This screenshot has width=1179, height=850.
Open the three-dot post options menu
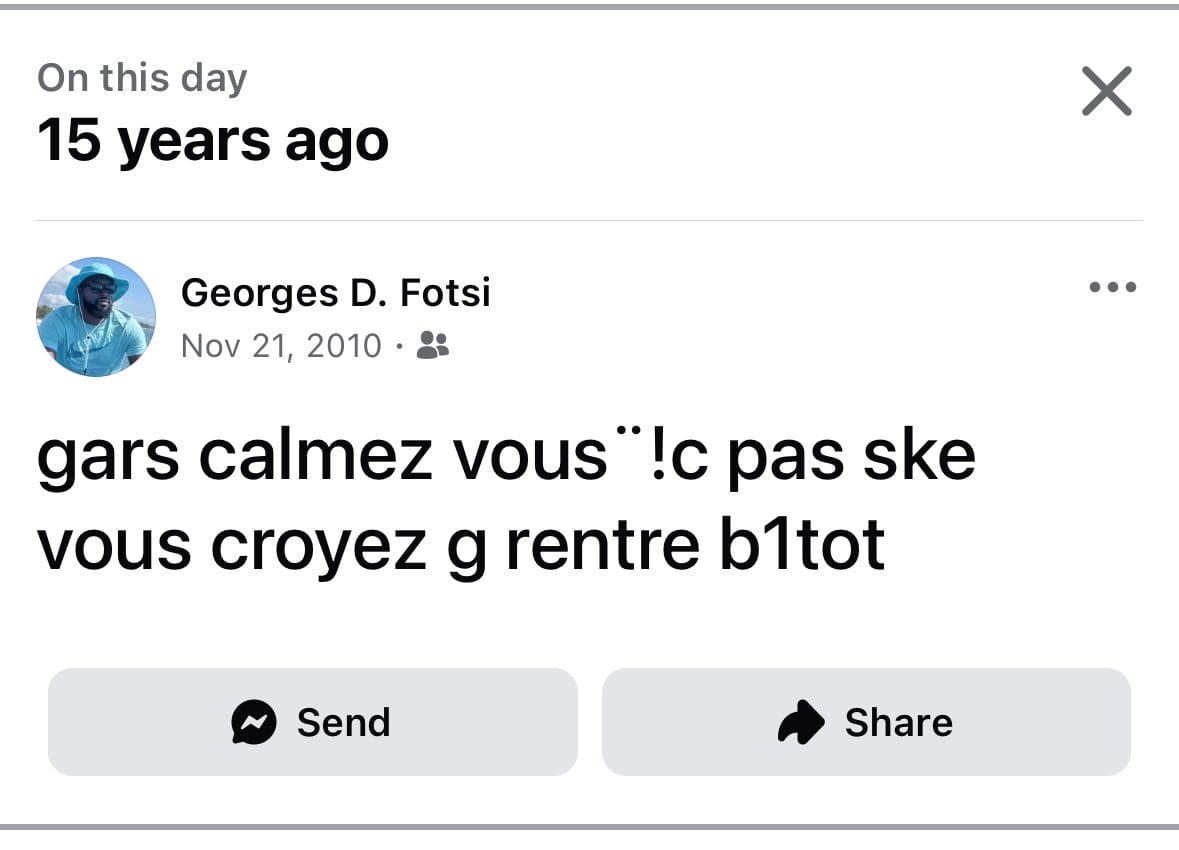coord(1112,288)
